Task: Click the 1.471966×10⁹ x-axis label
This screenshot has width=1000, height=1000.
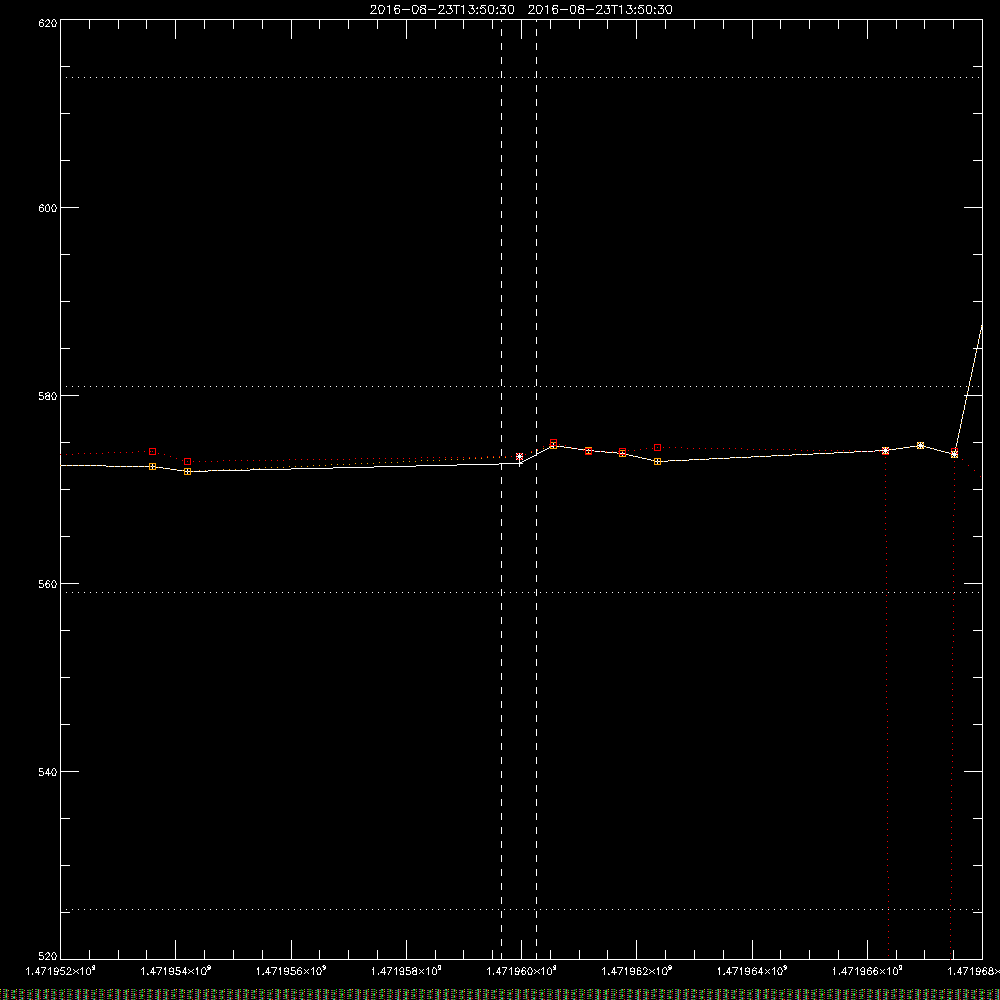Action: point(867,971)
